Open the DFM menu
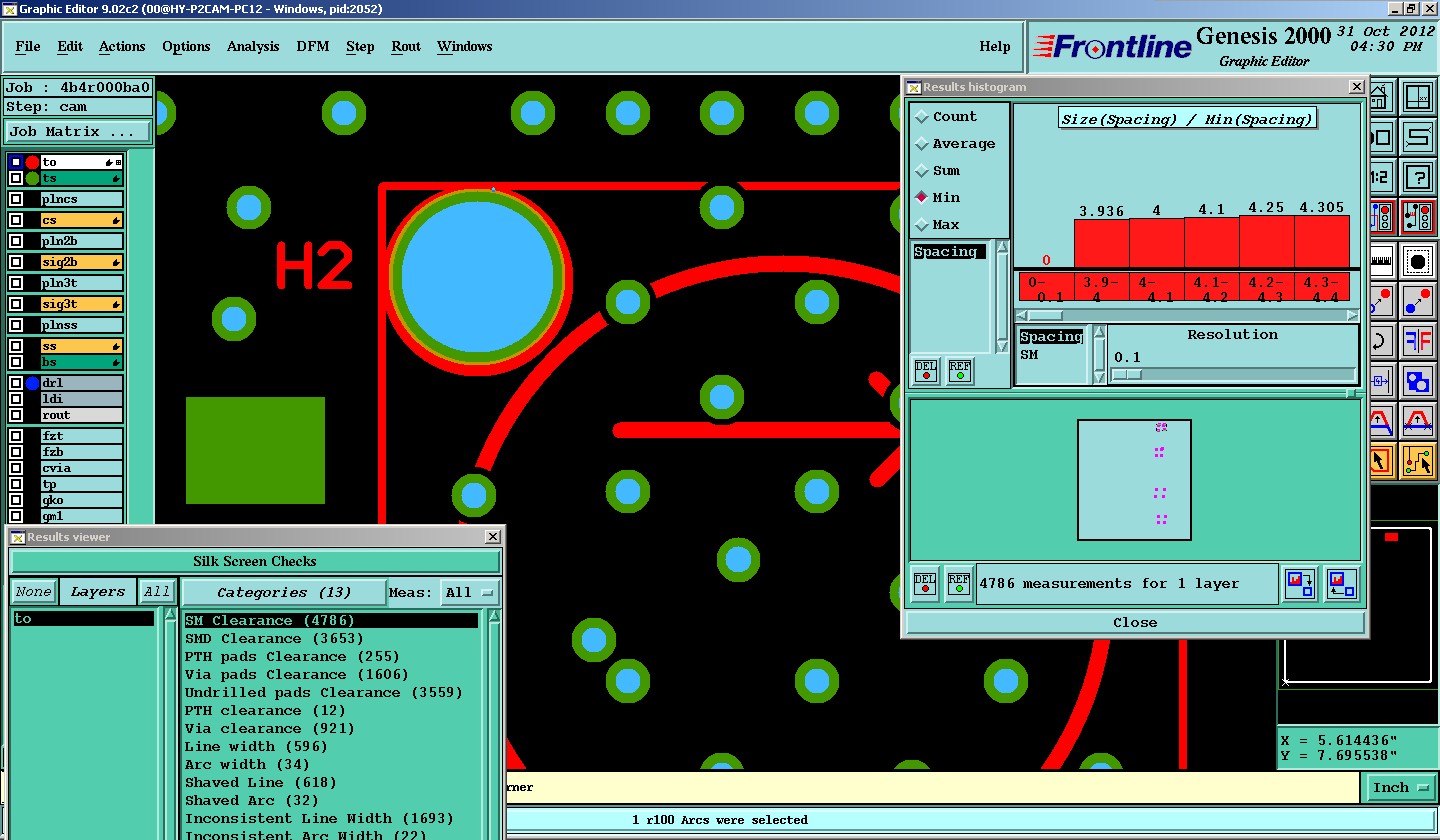 (x=313, y=46)
